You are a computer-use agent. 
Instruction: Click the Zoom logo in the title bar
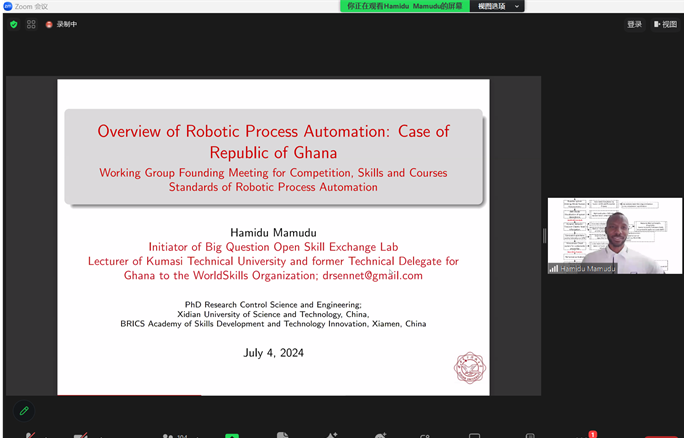coord(8,6)
